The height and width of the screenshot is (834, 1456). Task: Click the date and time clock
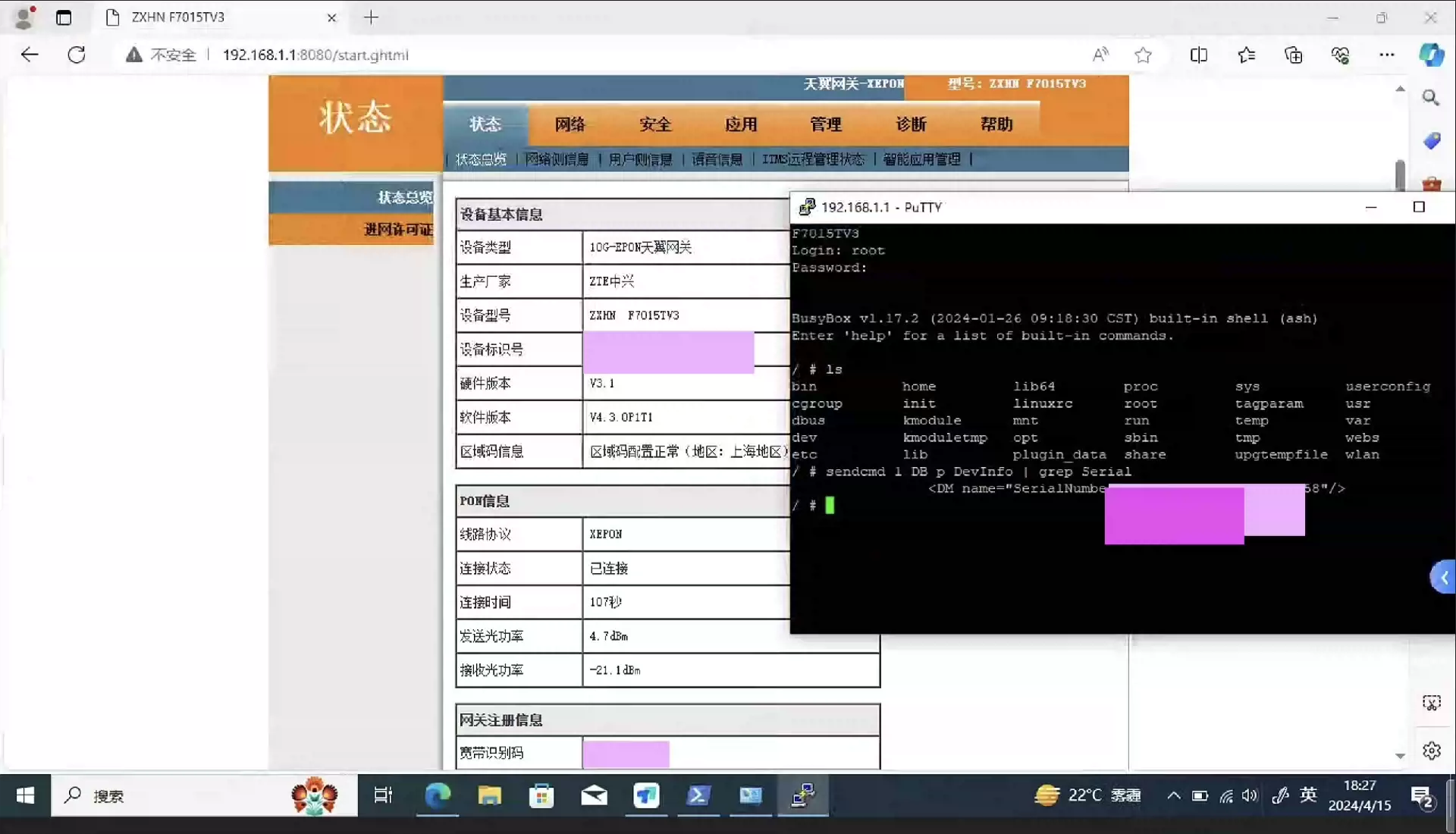1360,795
